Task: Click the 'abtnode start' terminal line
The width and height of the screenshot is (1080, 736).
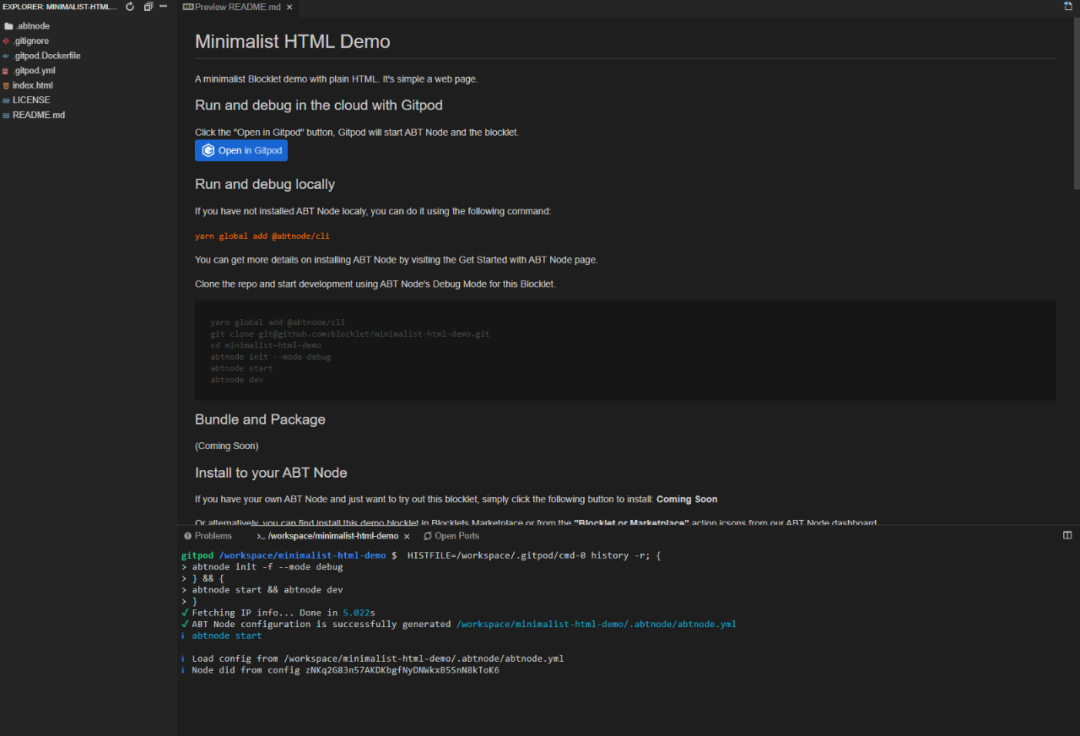Action: [x=226, y=635]
